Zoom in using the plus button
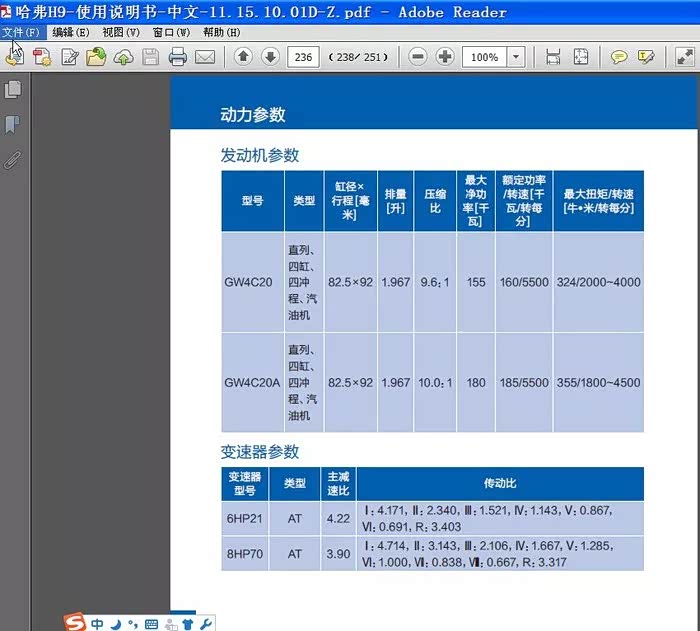 (x=445, y=57)
